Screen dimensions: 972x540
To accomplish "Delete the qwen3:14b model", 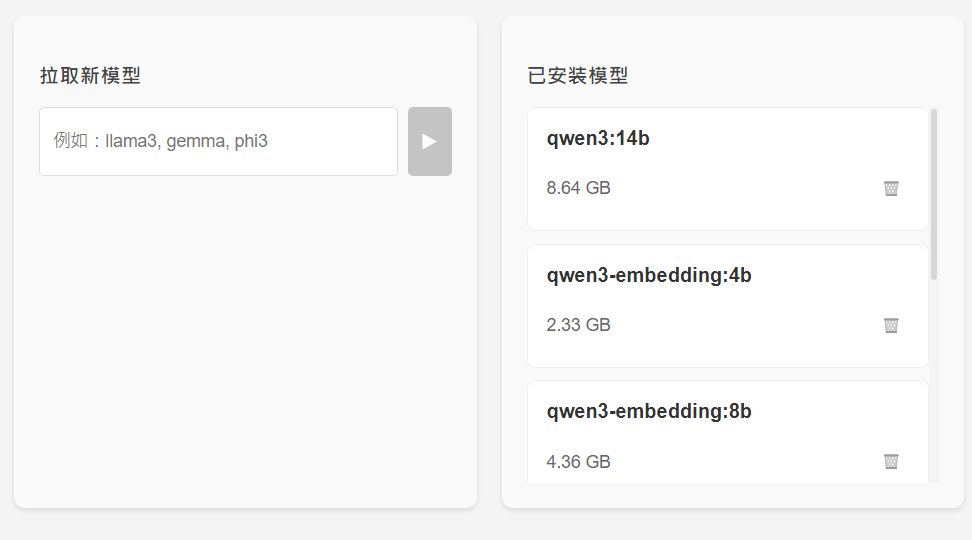I will click(x=891, y=188).
